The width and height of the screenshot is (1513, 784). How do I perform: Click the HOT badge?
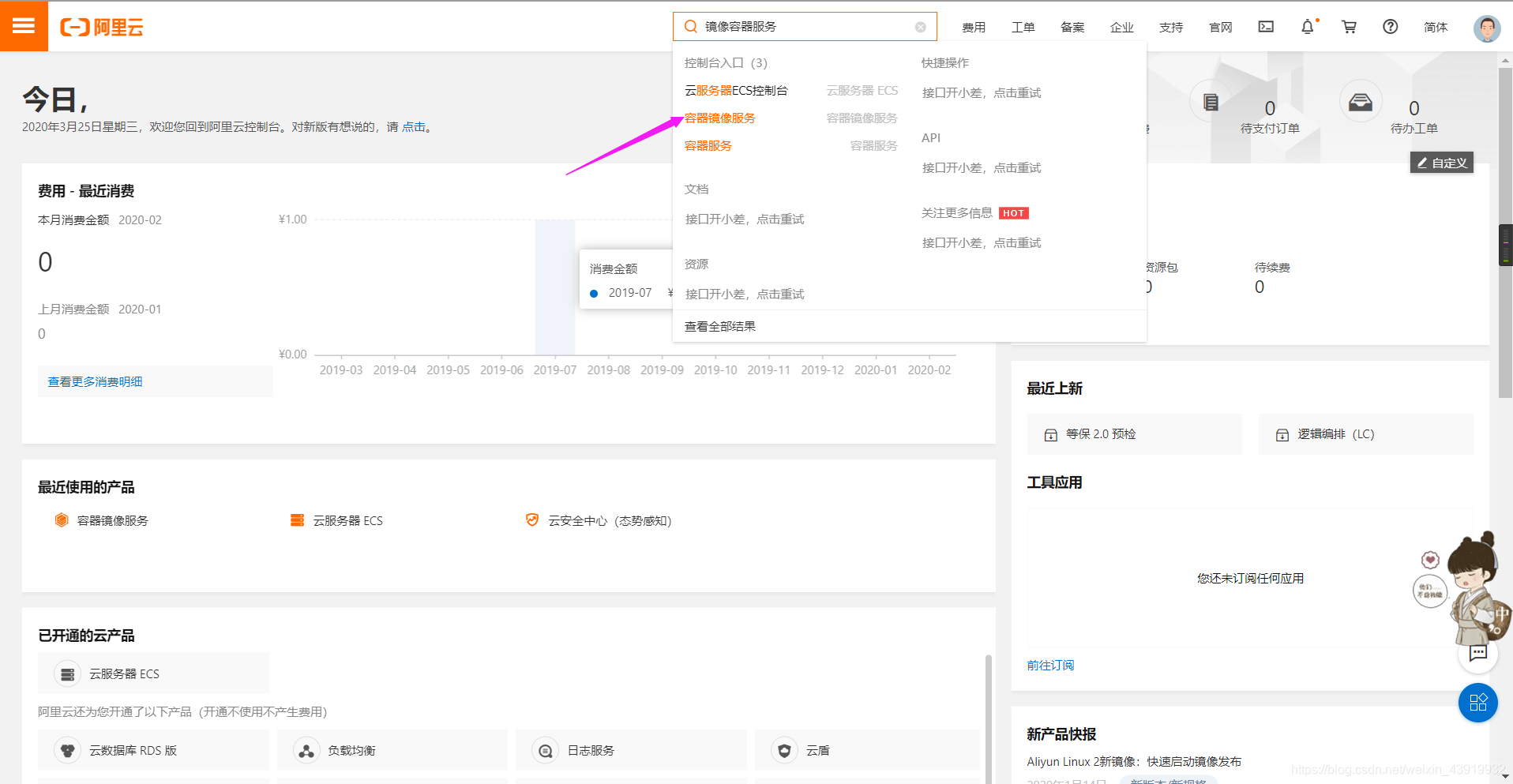1014,213
